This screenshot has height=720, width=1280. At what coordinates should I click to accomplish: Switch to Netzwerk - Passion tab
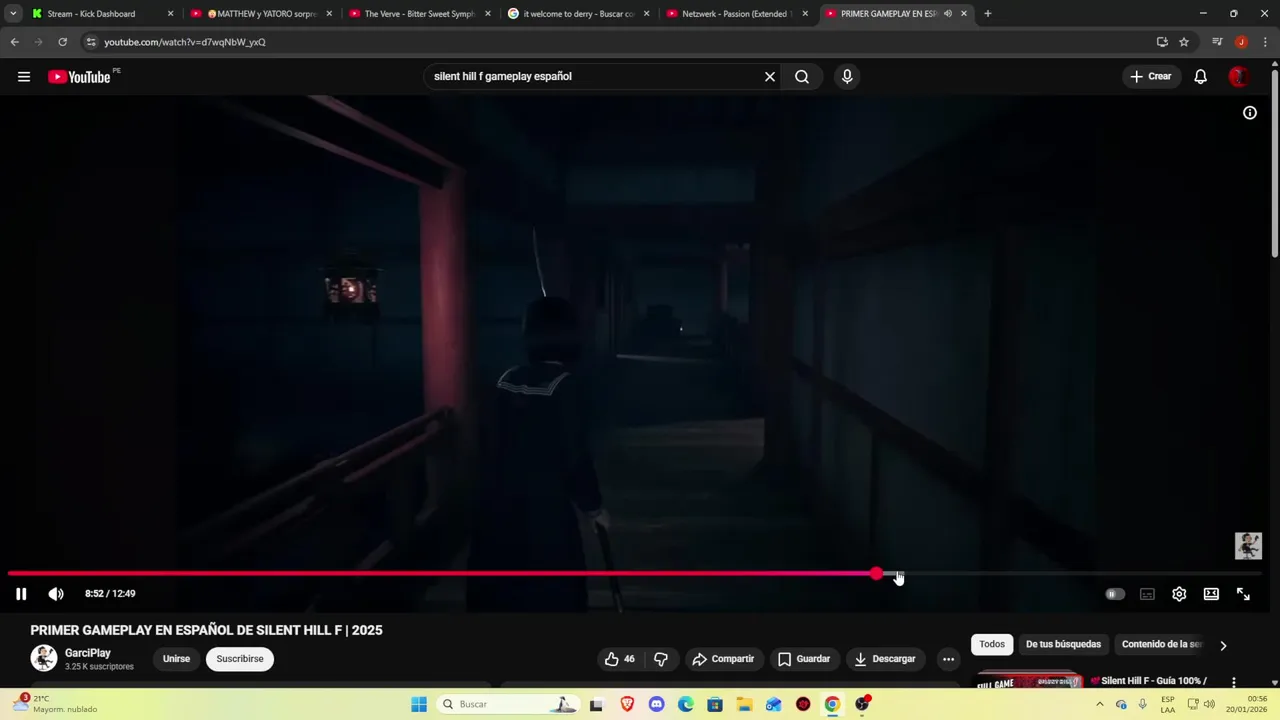[x=735, y=14]
